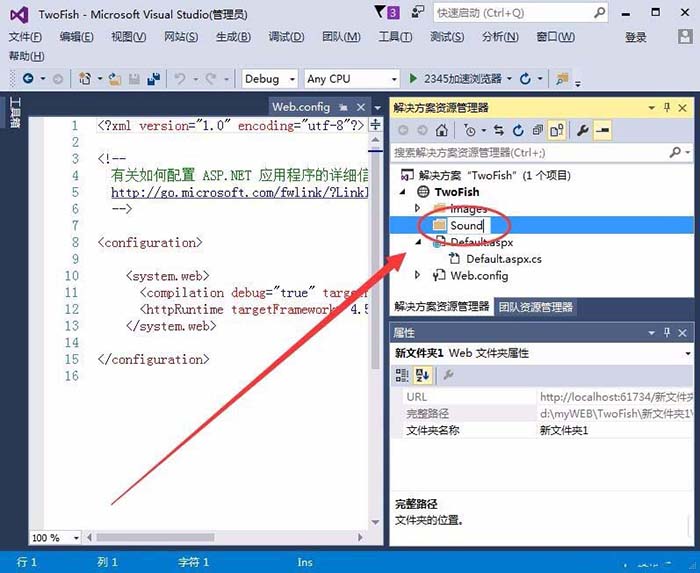Image resolution: width=700 pixels, height=573 pixels.
Task: Click the feedback icon in title bar
Action: (x=417, y=12)
